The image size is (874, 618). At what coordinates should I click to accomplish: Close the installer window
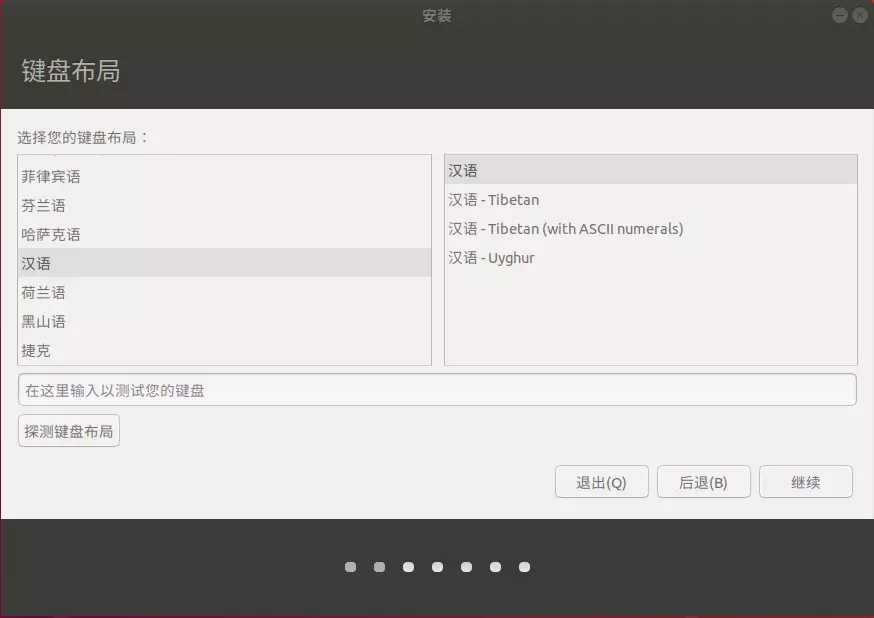pos(859,15)
